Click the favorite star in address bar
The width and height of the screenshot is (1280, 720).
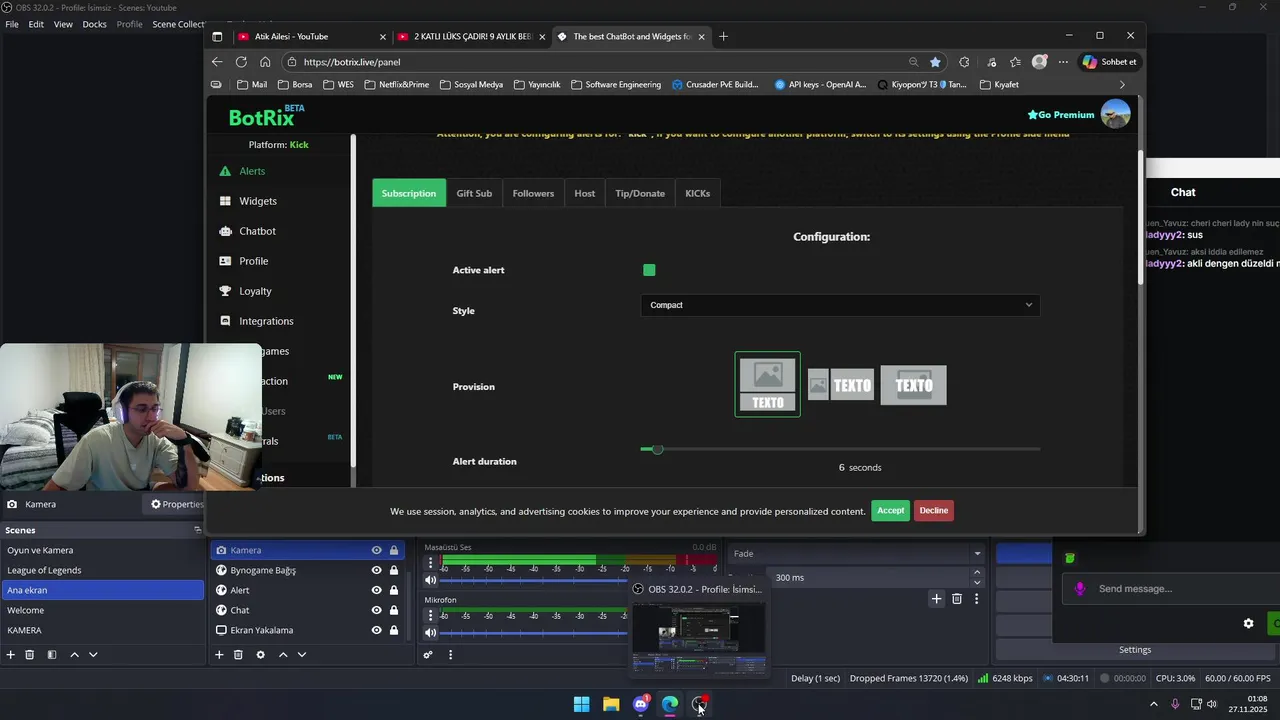pyautogui.click(x=935, y=62)
